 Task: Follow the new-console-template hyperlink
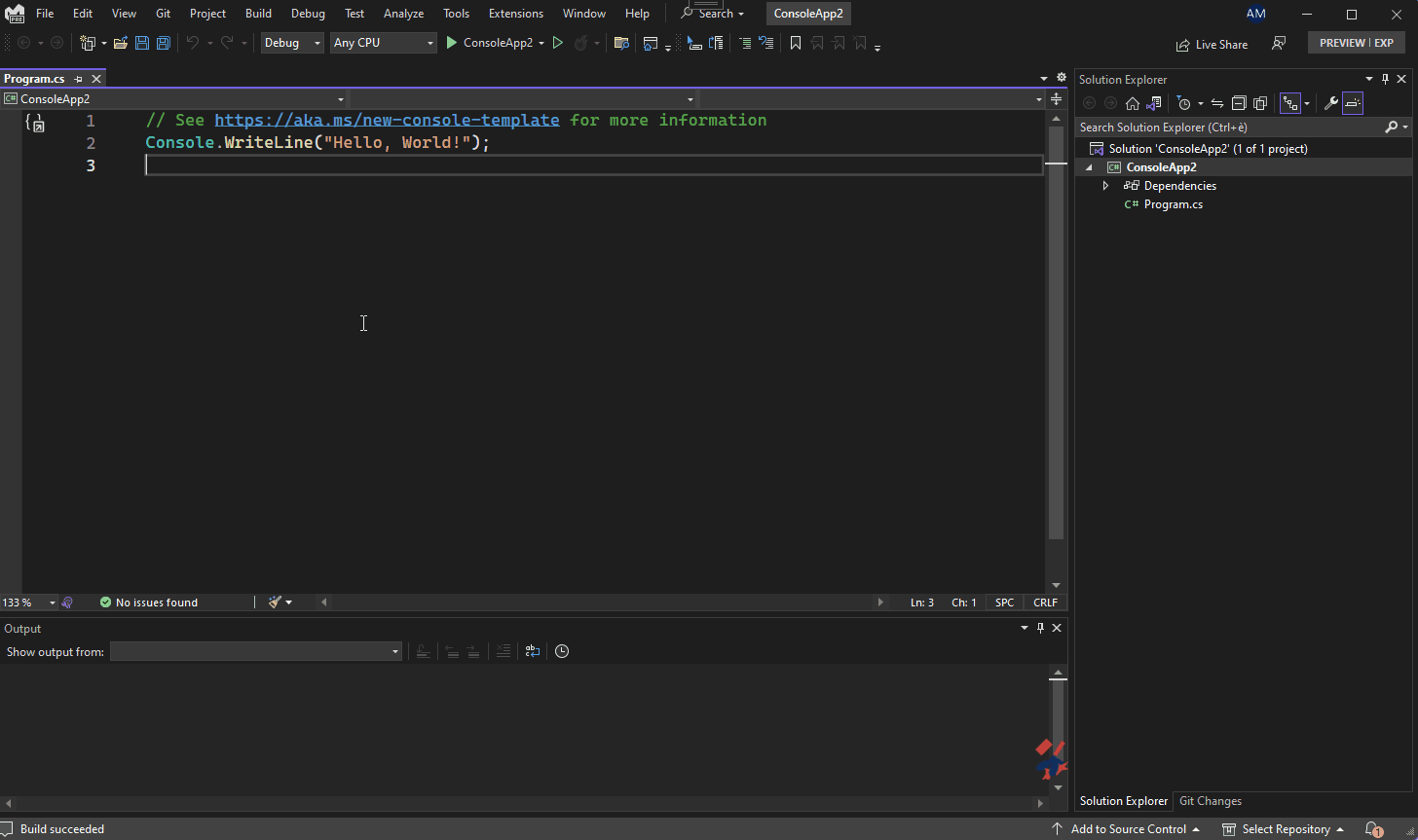click(388, 120)
